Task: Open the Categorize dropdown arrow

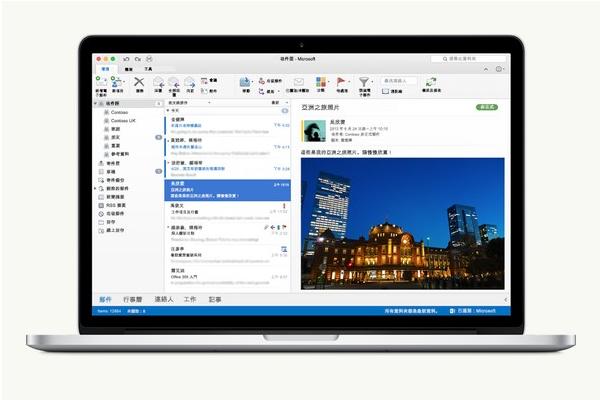Action: point(328,81)
